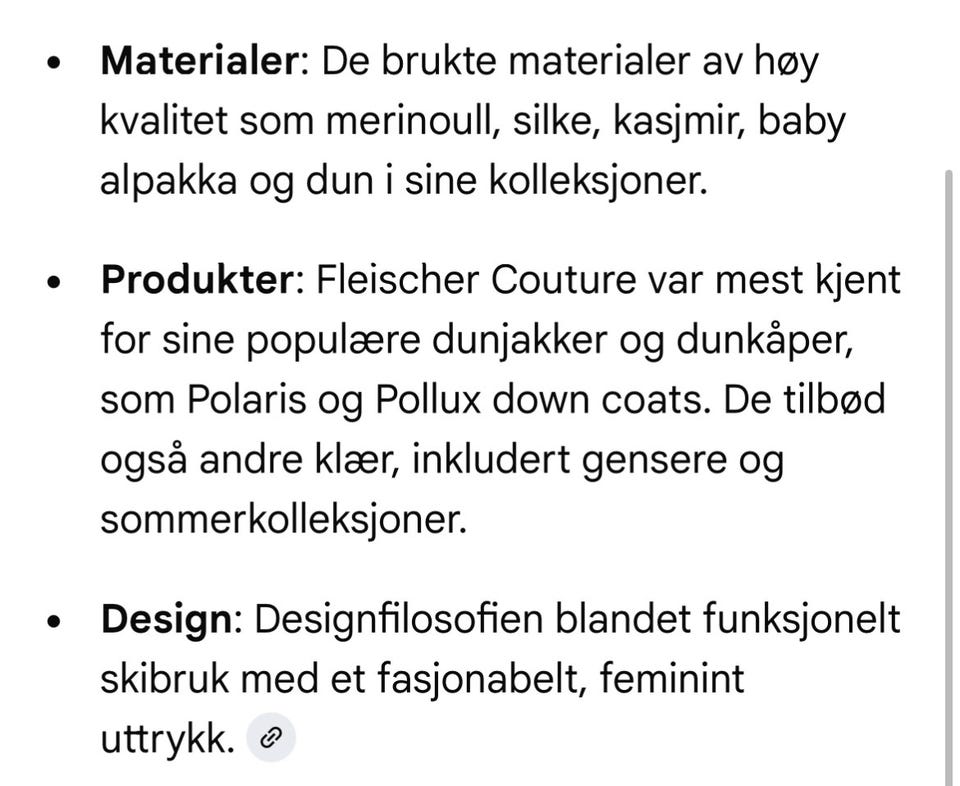Click the word "dunkåper,"
This screenshot has height=786, width=960.
(x=763, y=341)
